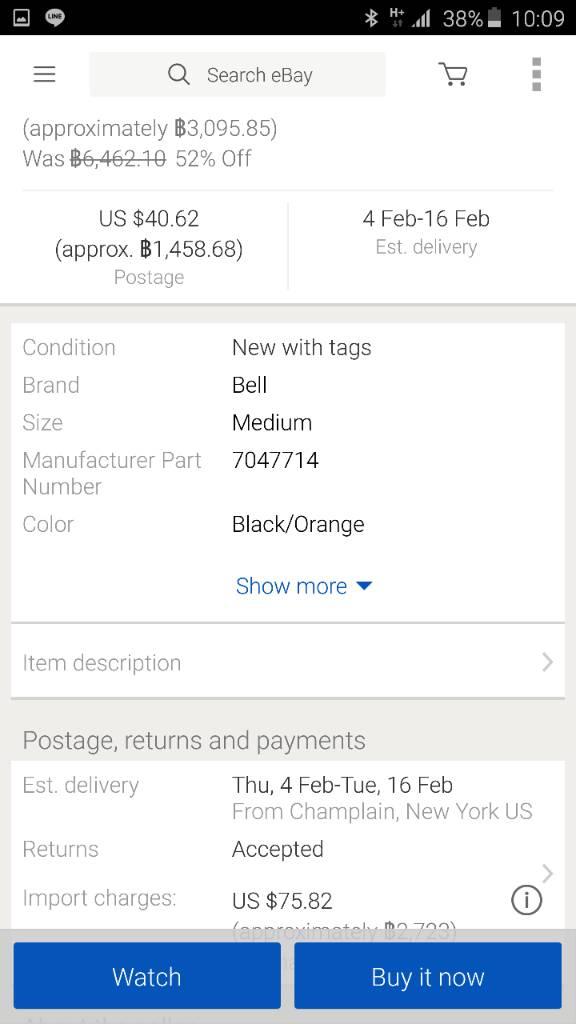This screenshot has height=1024, width=576.
Task: Tap the magnifying glass search icon
Action: [x=178, y=74]
